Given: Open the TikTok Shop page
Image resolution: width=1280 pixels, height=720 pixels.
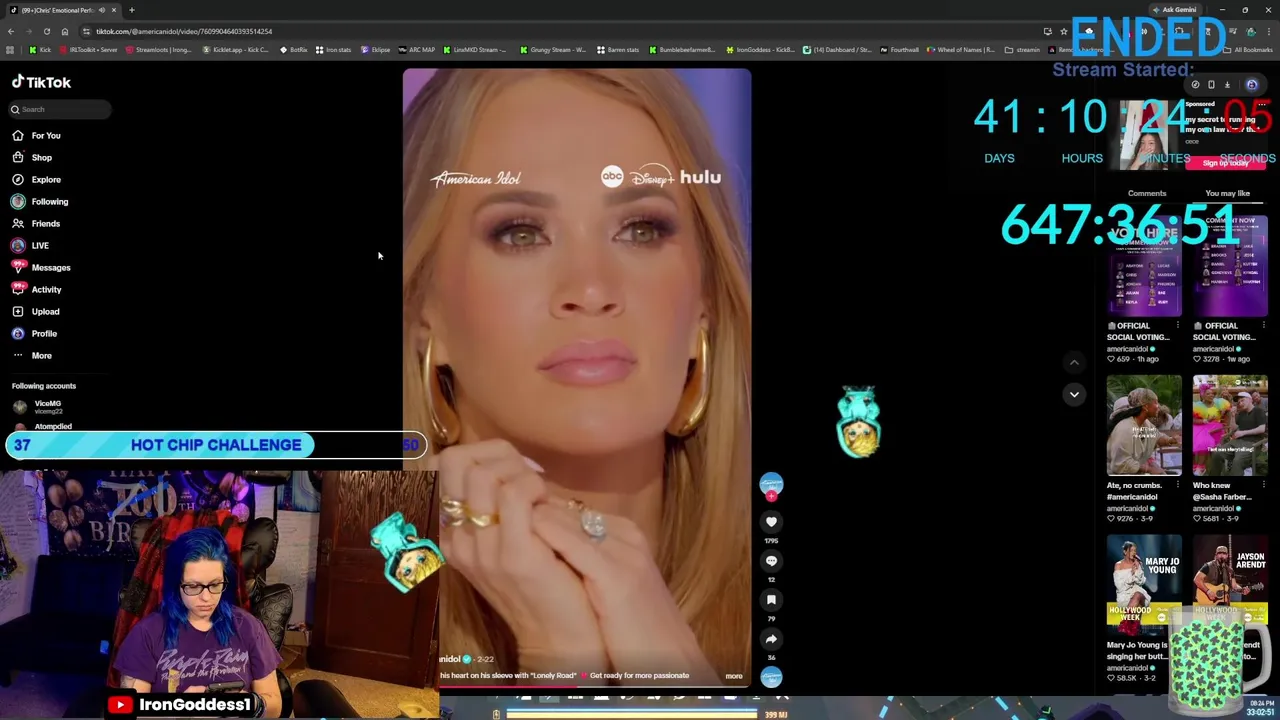Looking at the screenshot, I should click(x=32, y=157).
